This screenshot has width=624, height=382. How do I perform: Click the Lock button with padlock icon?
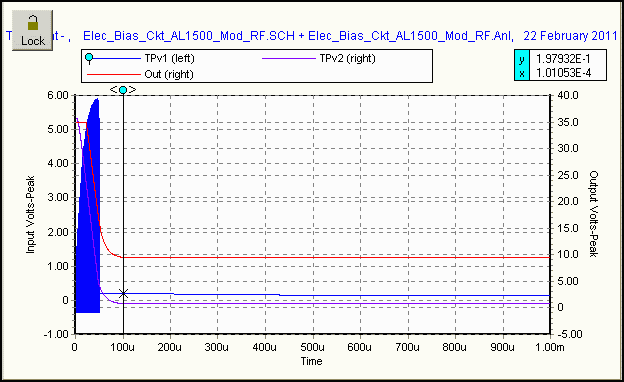coord(32,31)
